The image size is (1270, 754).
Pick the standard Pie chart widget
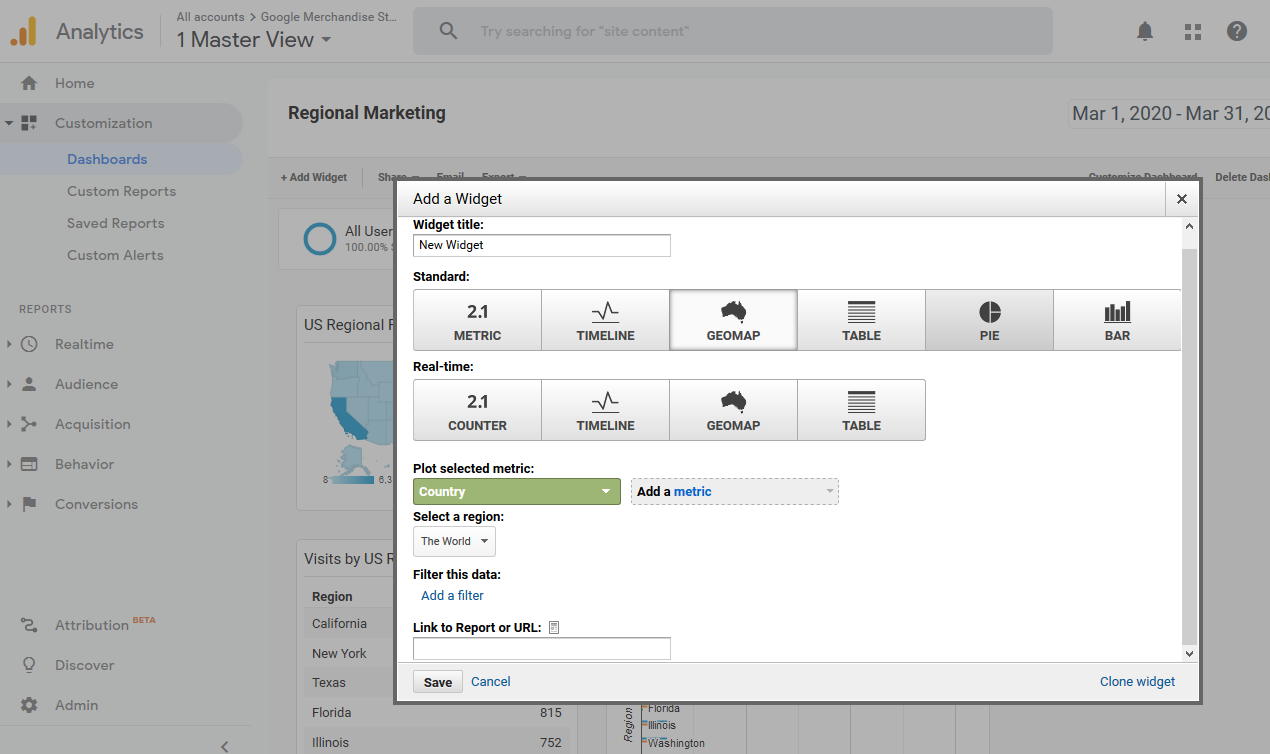[x=989, y=320]
